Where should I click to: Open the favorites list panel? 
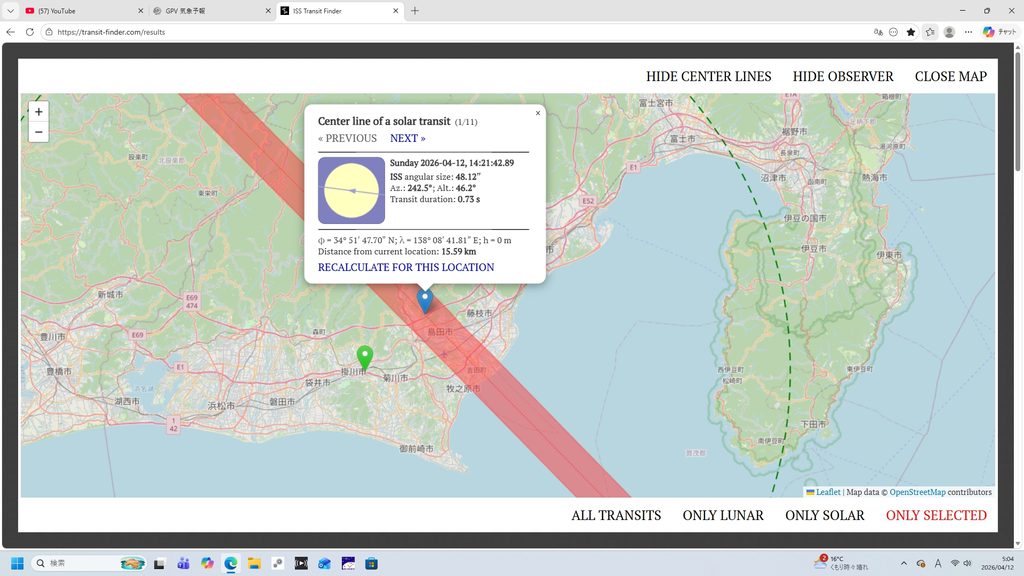point(930,31)
